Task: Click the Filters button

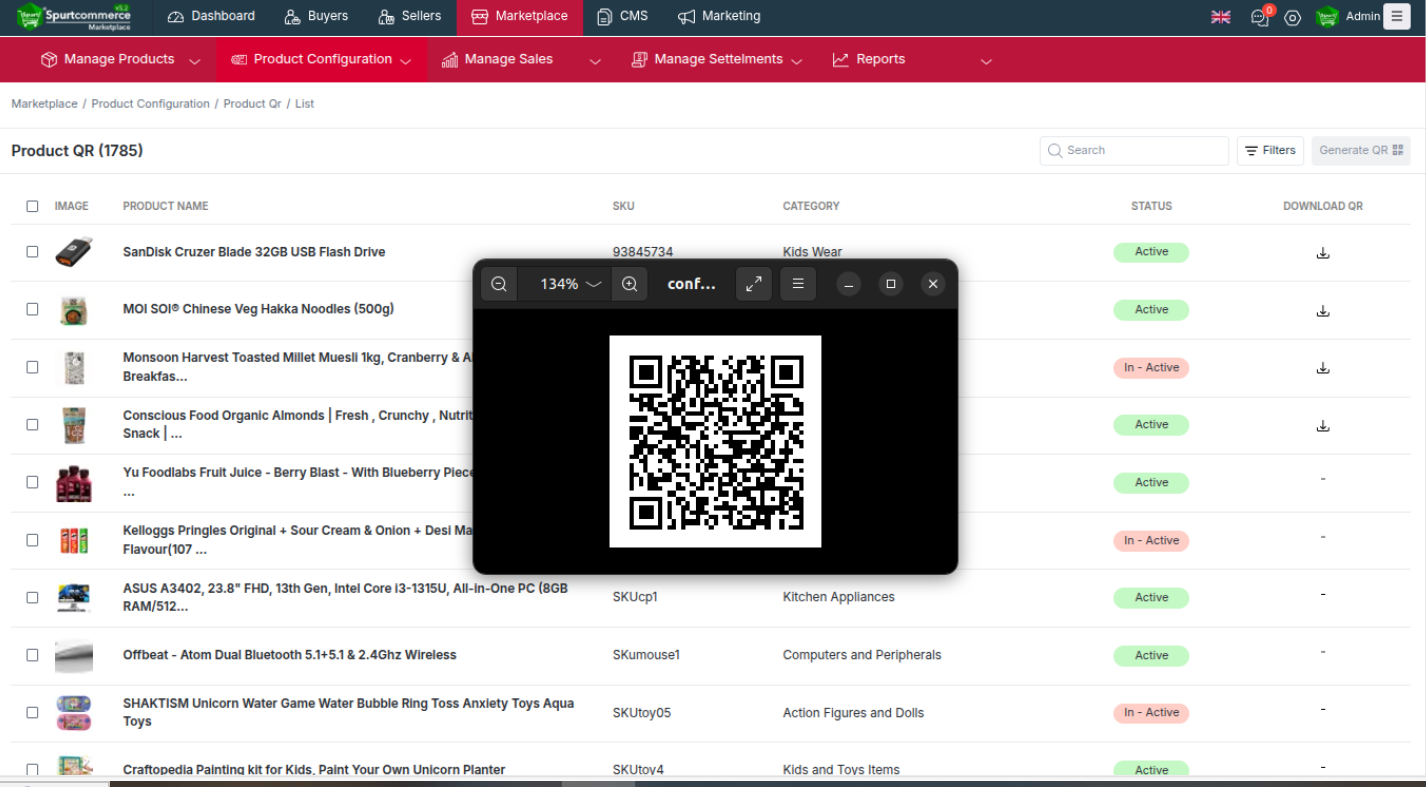Action: (x=1270, y=151)
